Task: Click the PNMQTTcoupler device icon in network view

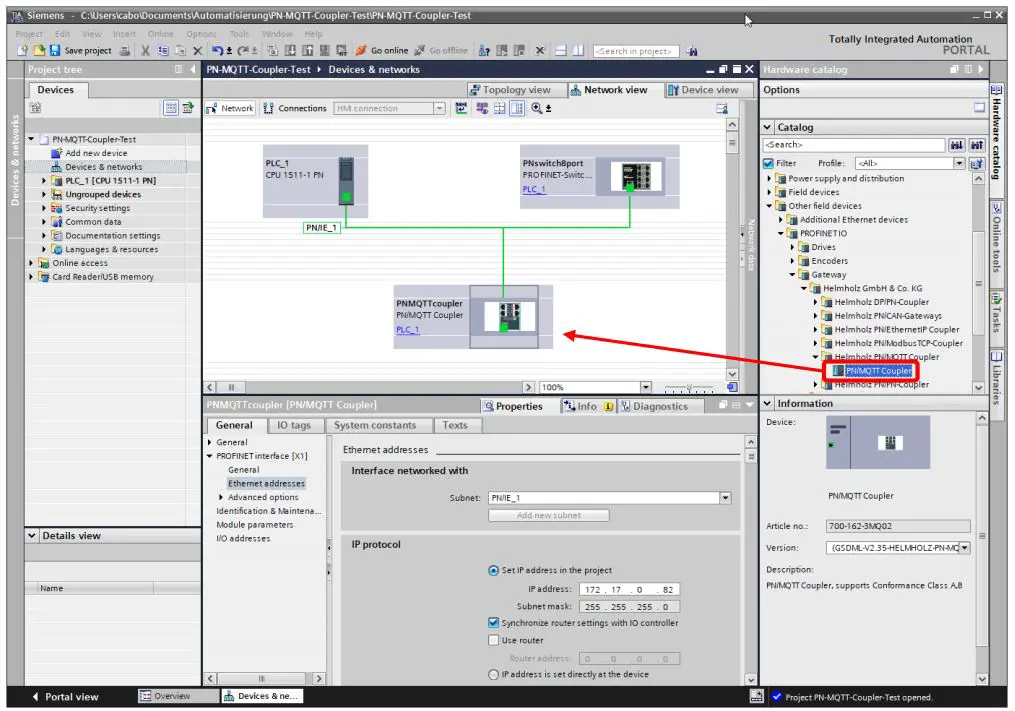Action: 503,315
